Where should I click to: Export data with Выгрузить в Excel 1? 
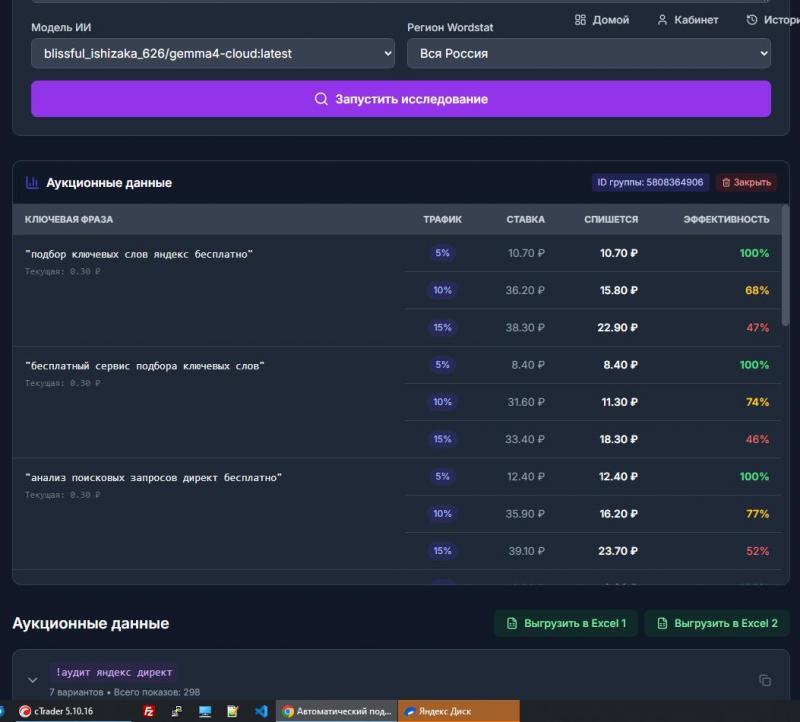coord(566,623)
